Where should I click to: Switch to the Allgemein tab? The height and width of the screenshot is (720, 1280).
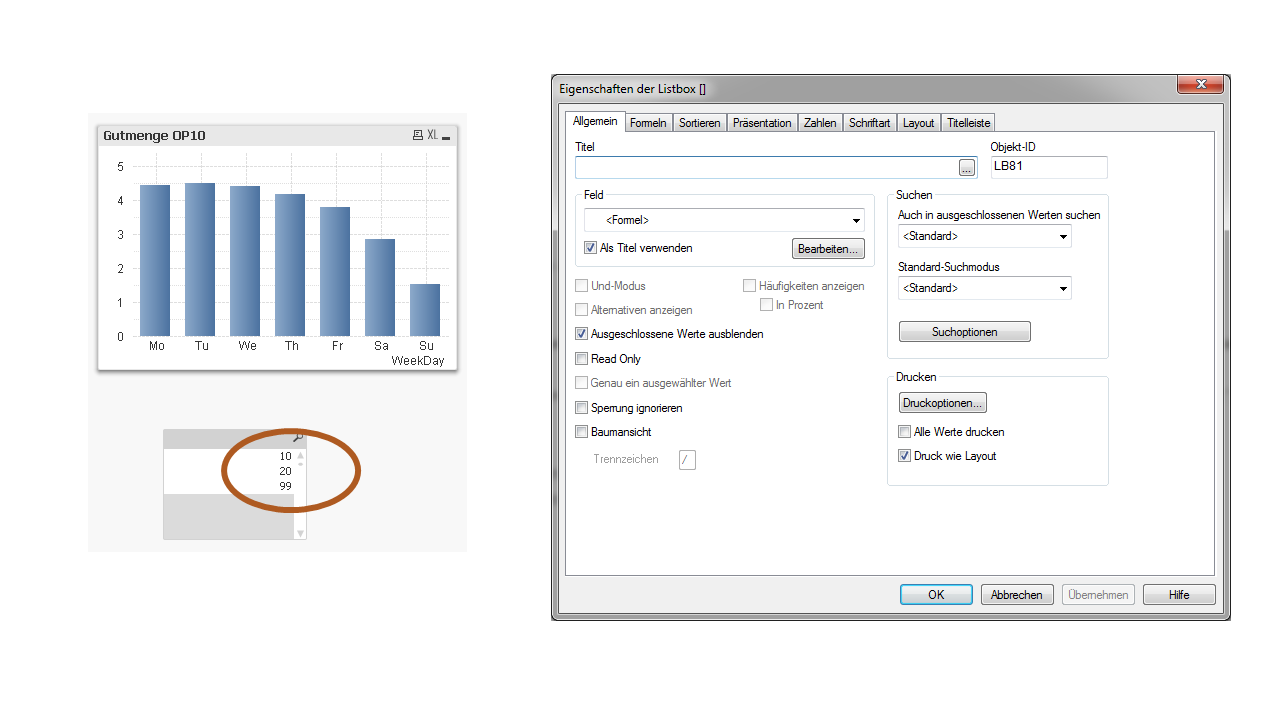(x=595, y=121)
